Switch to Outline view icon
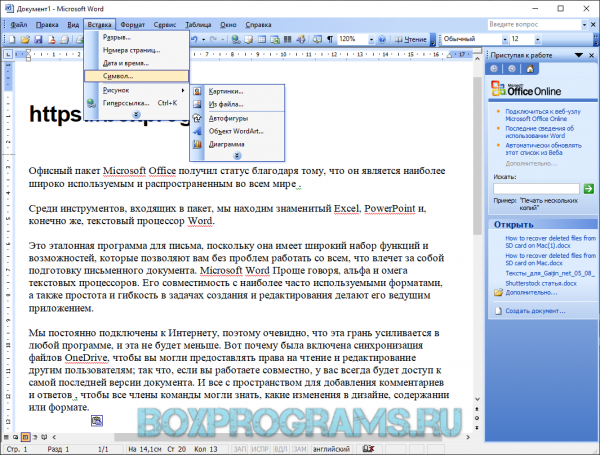The width and height of the screenshot is (600, 455). click(35, 437)
